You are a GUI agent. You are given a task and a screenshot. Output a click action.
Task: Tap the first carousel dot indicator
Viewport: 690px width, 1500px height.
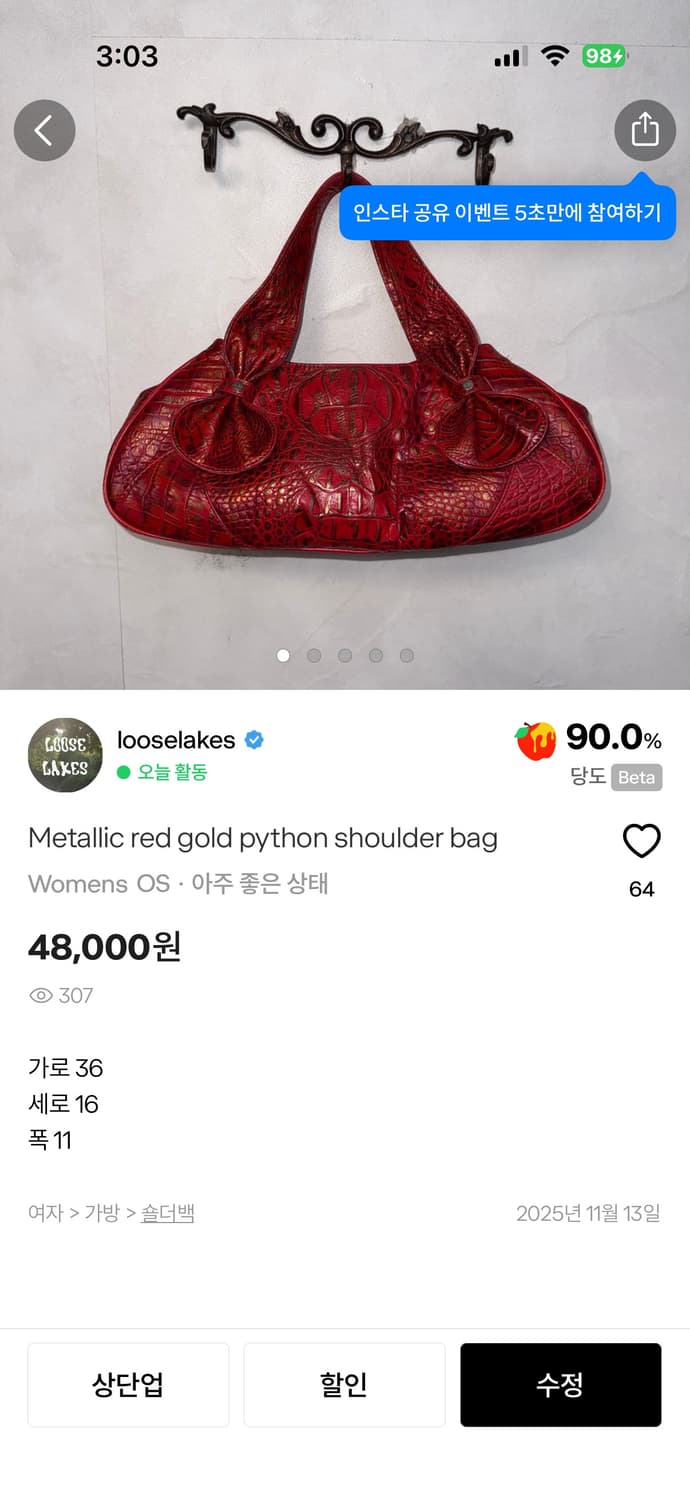point(284,655)
